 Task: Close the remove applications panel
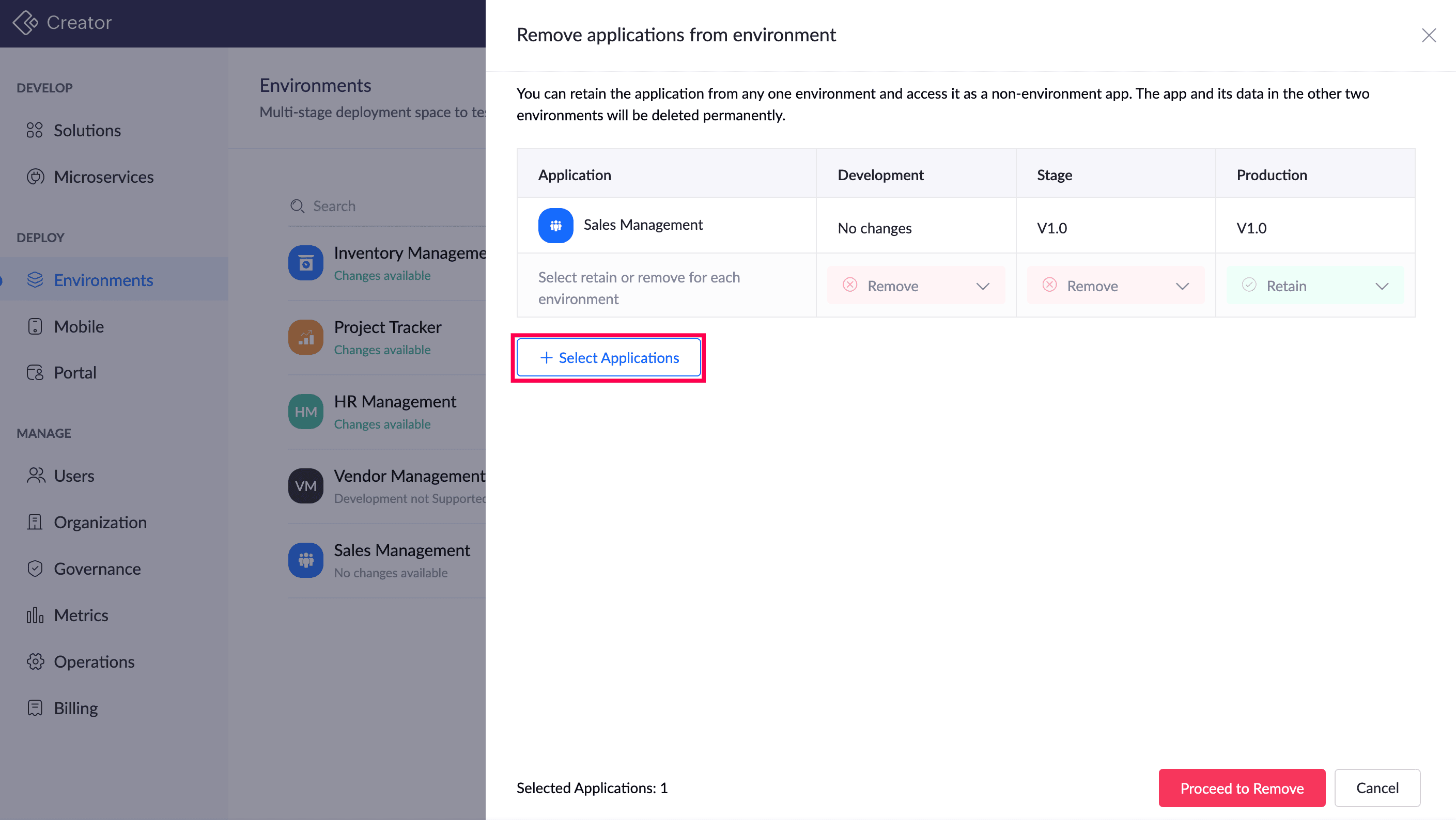tap(1428, 35)
